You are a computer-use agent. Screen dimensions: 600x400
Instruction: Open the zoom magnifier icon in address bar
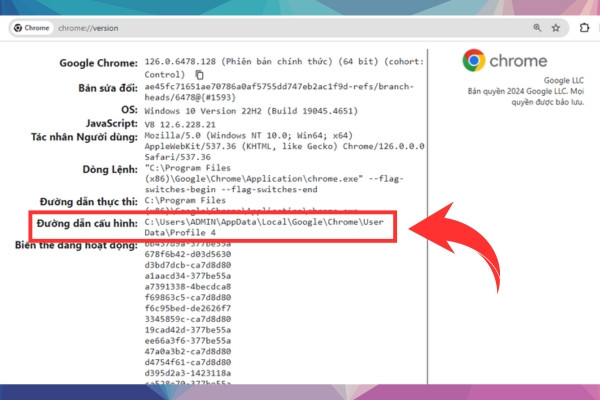[537, 28]
